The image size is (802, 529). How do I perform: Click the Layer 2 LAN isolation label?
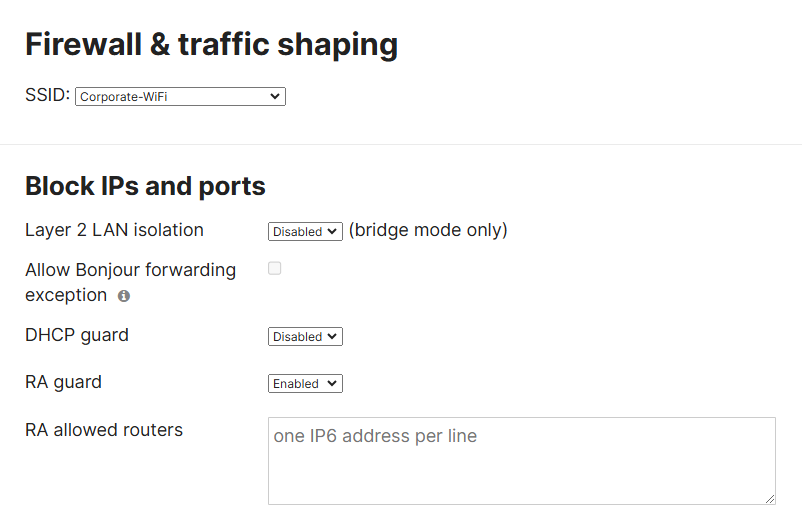(x=115, y=230)
